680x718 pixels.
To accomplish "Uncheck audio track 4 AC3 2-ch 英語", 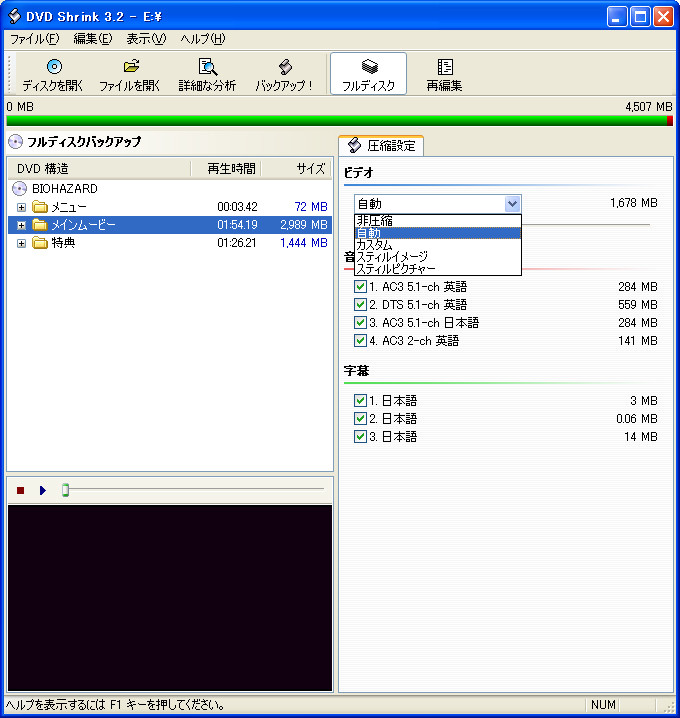I will 360,341.
